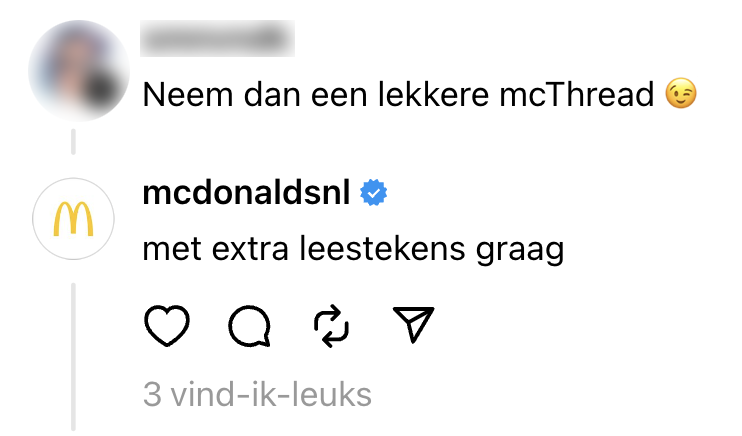Viewport: 742px width, 436px height.
Task: Tap the dark badge on the blurred avatar
Action: [x=101, y=90]
